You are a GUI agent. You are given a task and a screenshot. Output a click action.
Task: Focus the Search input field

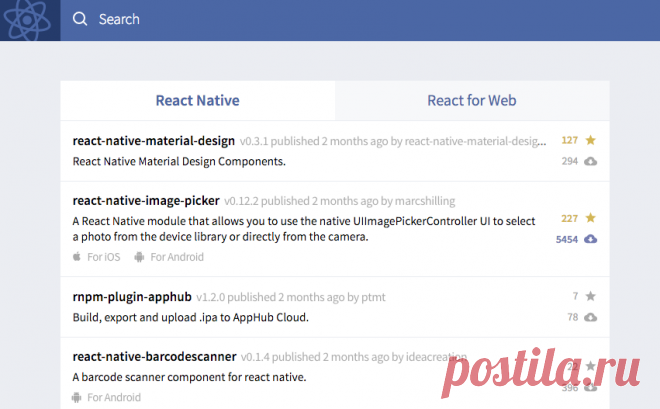pyautogui.click(x=360, y=20)
